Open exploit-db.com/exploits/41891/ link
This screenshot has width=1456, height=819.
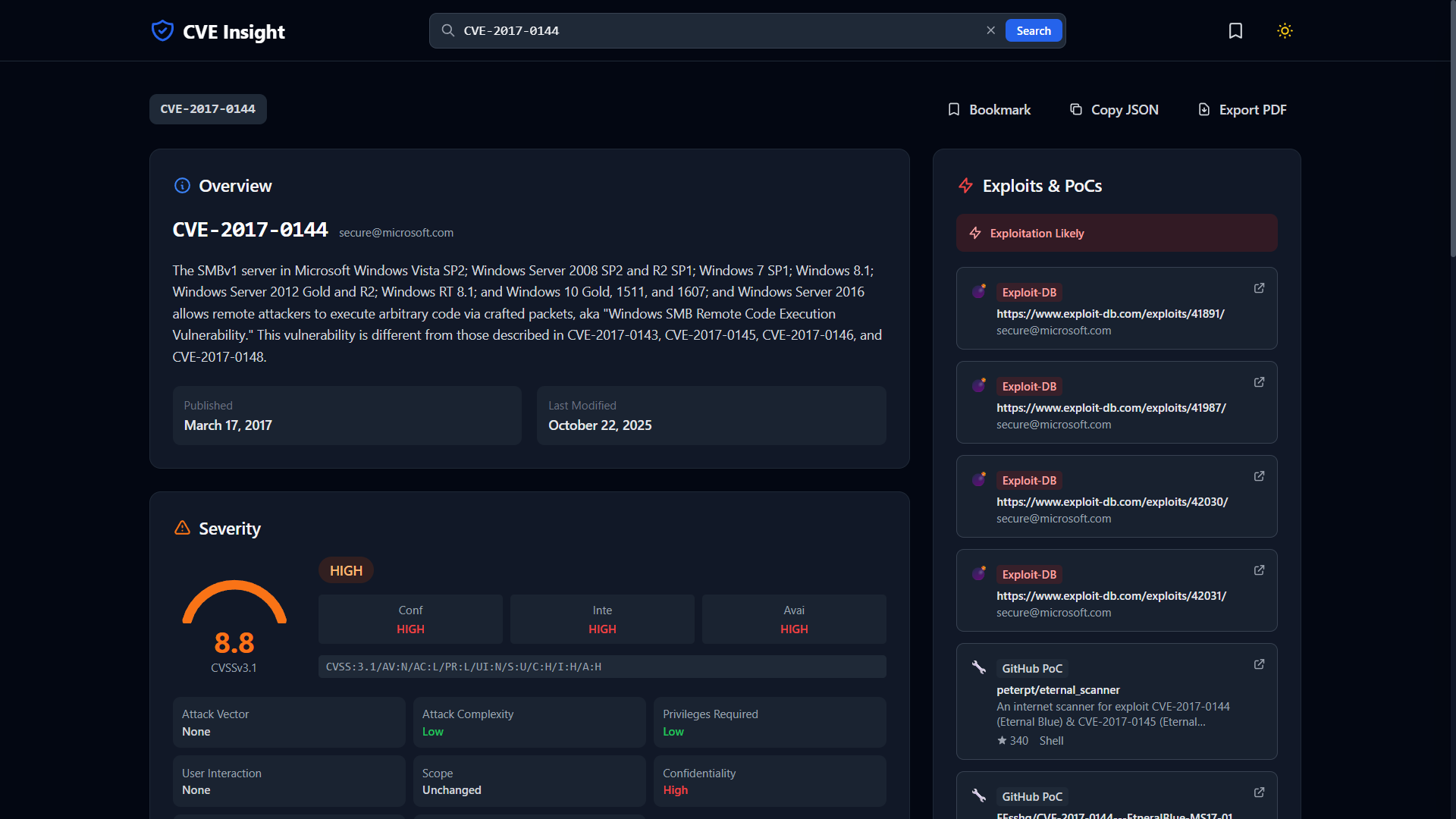coord(1110,313)
